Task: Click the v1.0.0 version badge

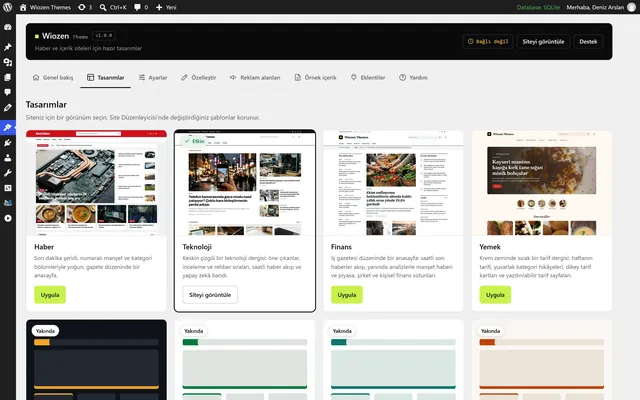Action: click(x=104, y=36)
